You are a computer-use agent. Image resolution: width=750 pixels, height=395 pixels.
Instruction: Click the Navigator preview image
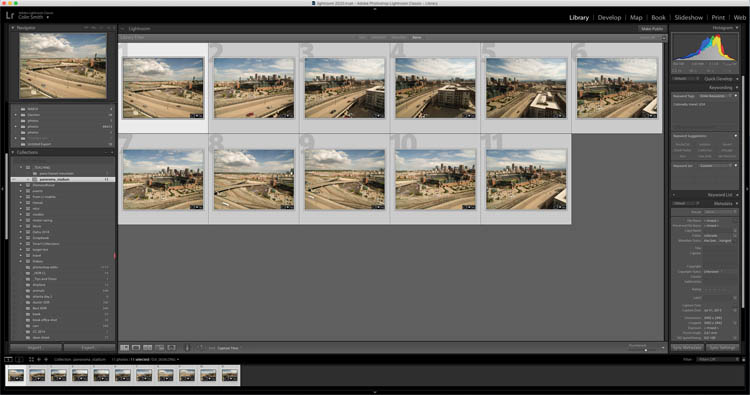tap(63, 66)
